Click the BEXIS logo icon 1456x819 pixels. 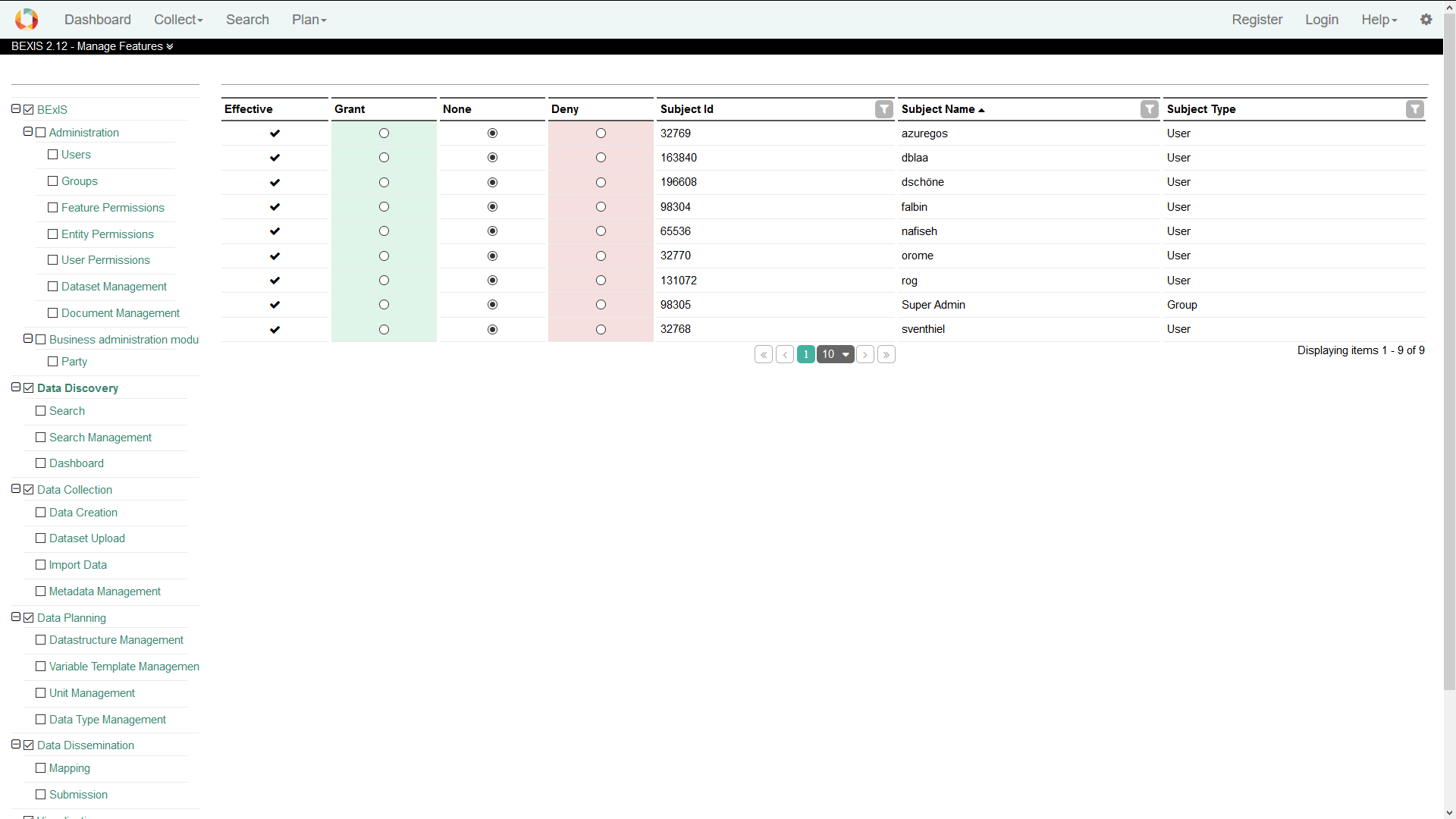coord(27,19)
